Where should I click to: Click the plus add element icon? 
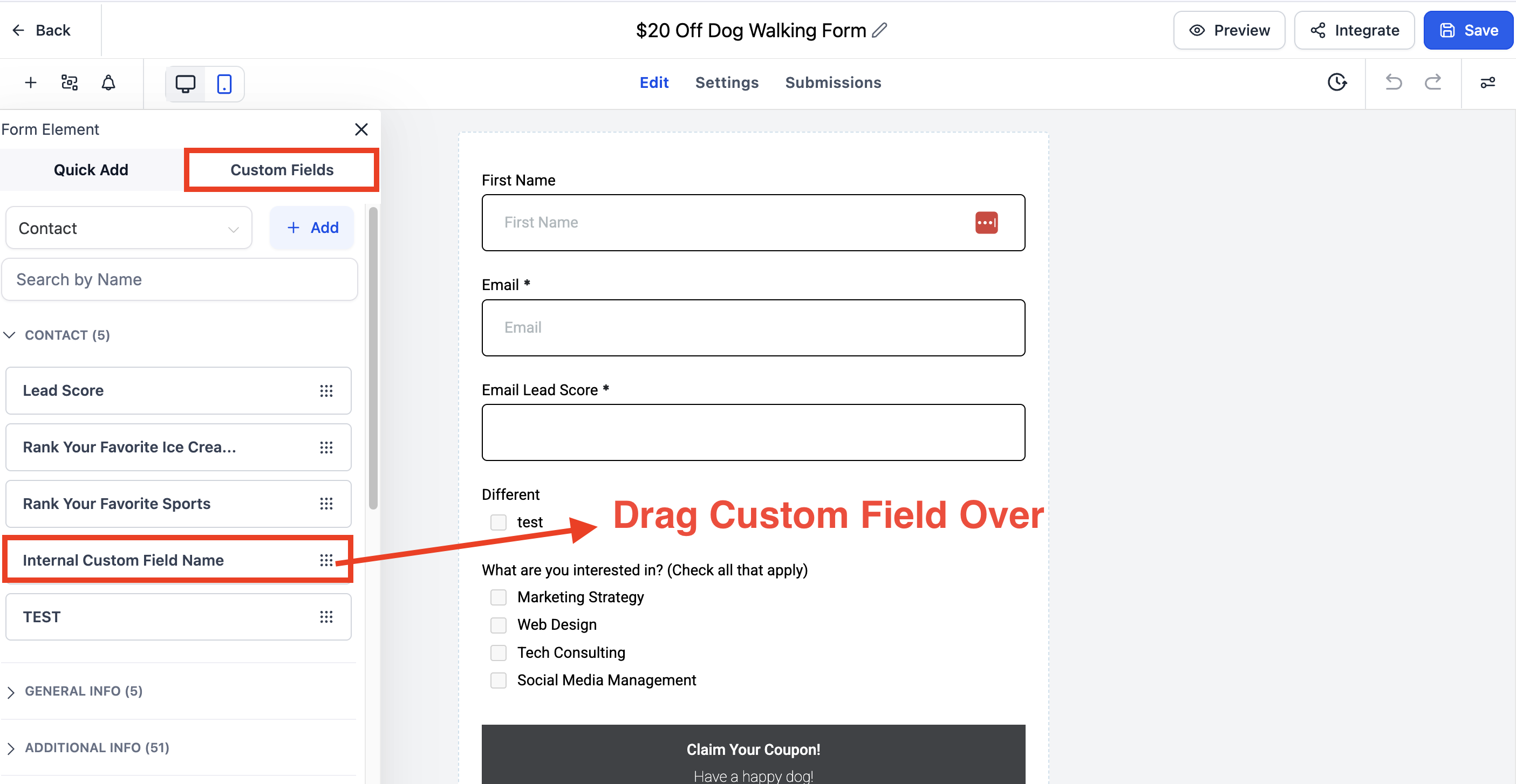(x=31, y=83)
